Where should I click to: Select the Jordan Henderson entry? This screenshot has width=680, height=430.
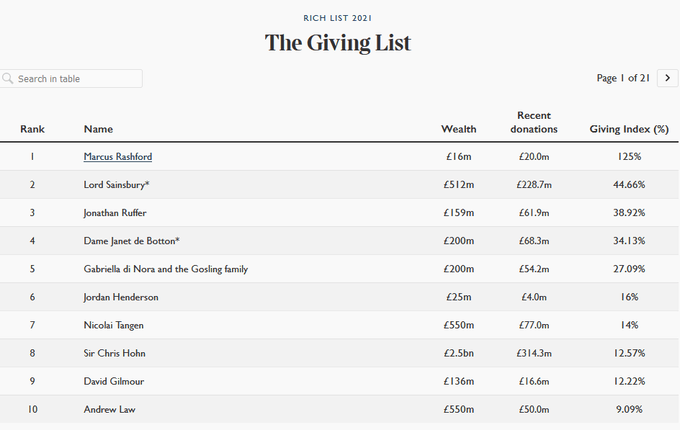121,297
